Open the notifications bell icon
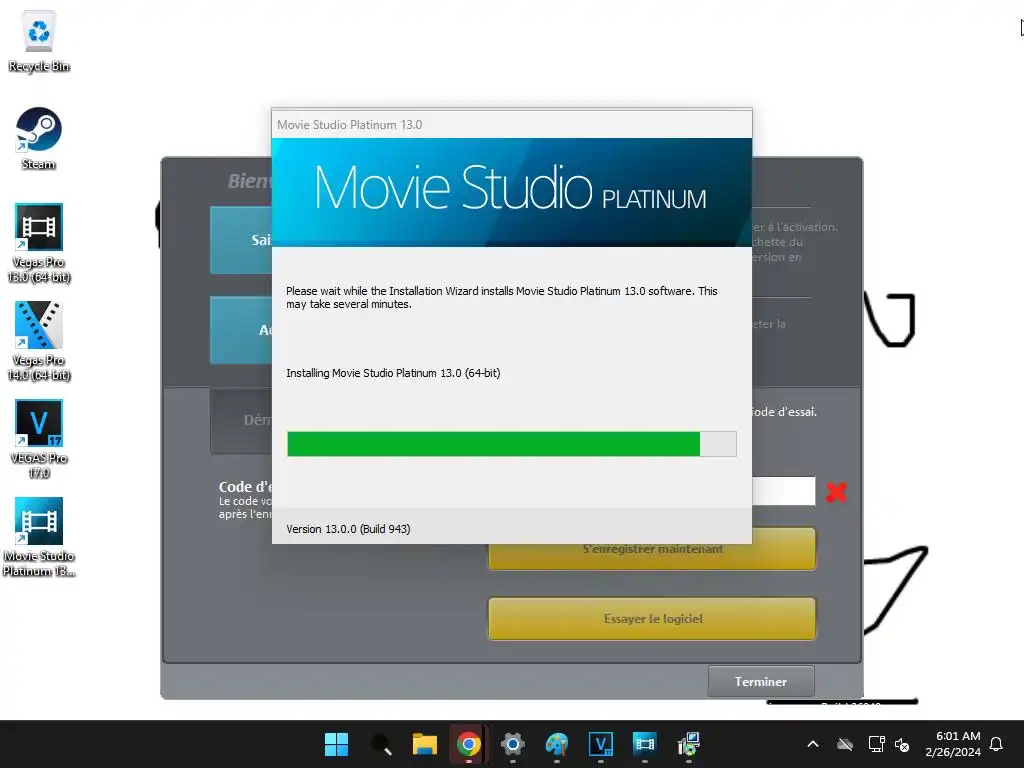The height and width of the screenshot is (768, 1024). click(996, 744)
